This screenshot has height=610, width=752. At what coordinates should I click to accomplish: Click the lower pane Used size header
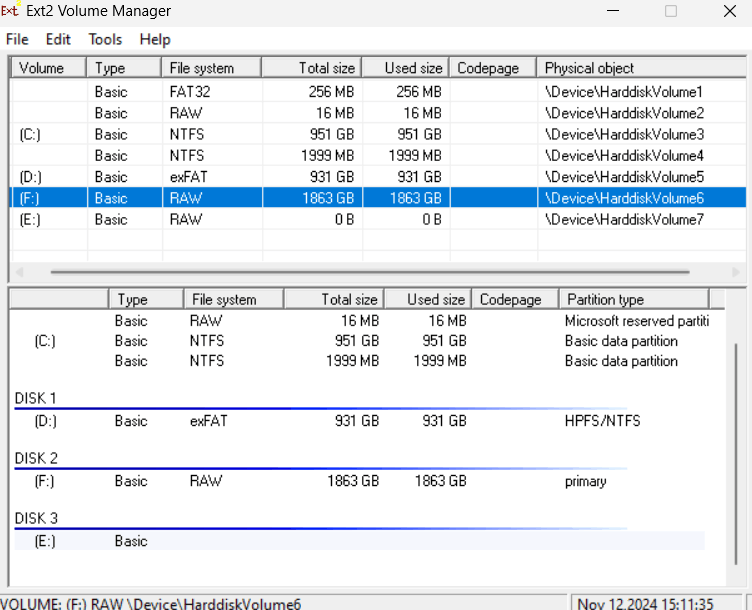(x=428, y=299)
